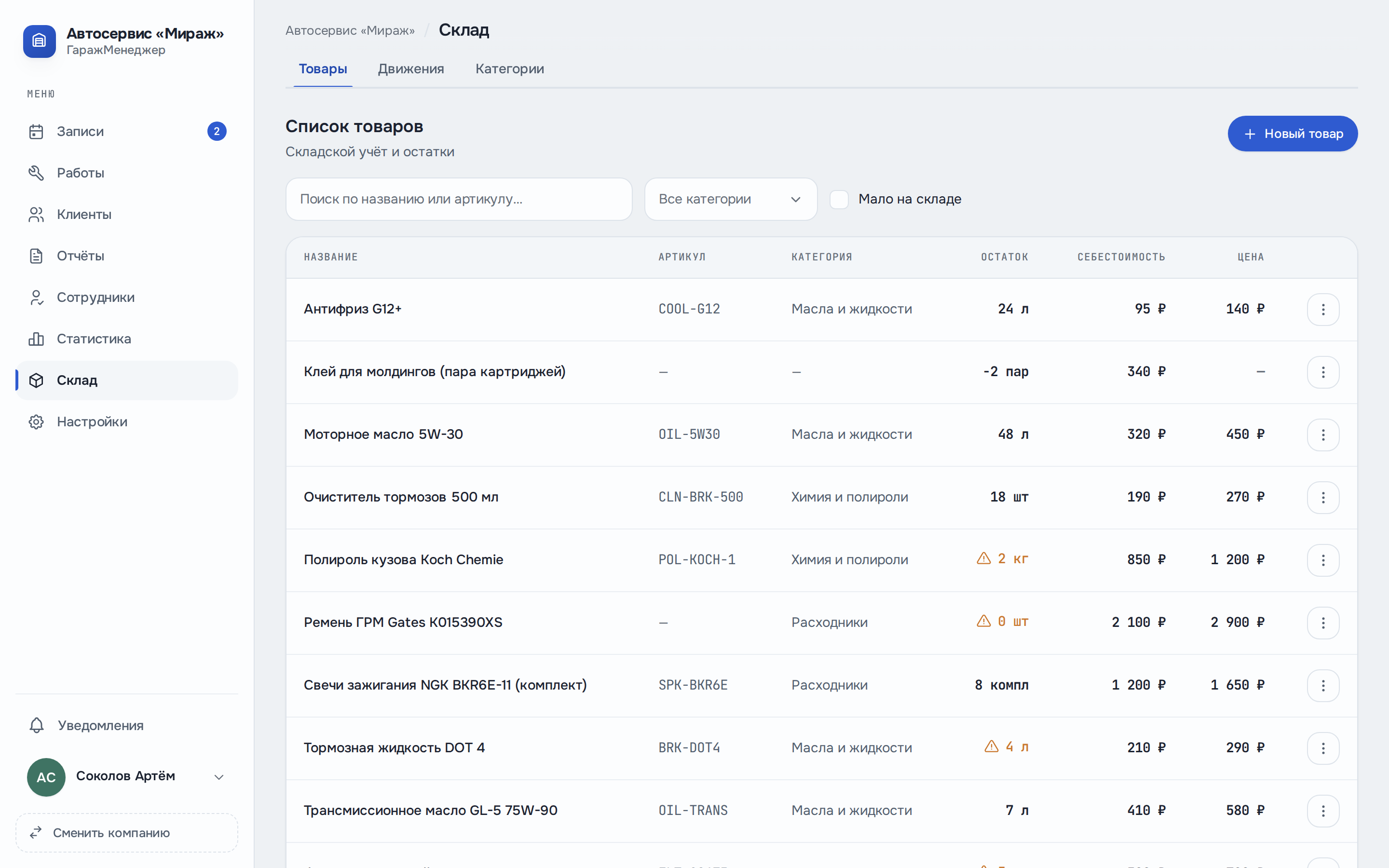
Task: Open Статистика bar chart icon in sidebar
Action: [x=36, y=339]
